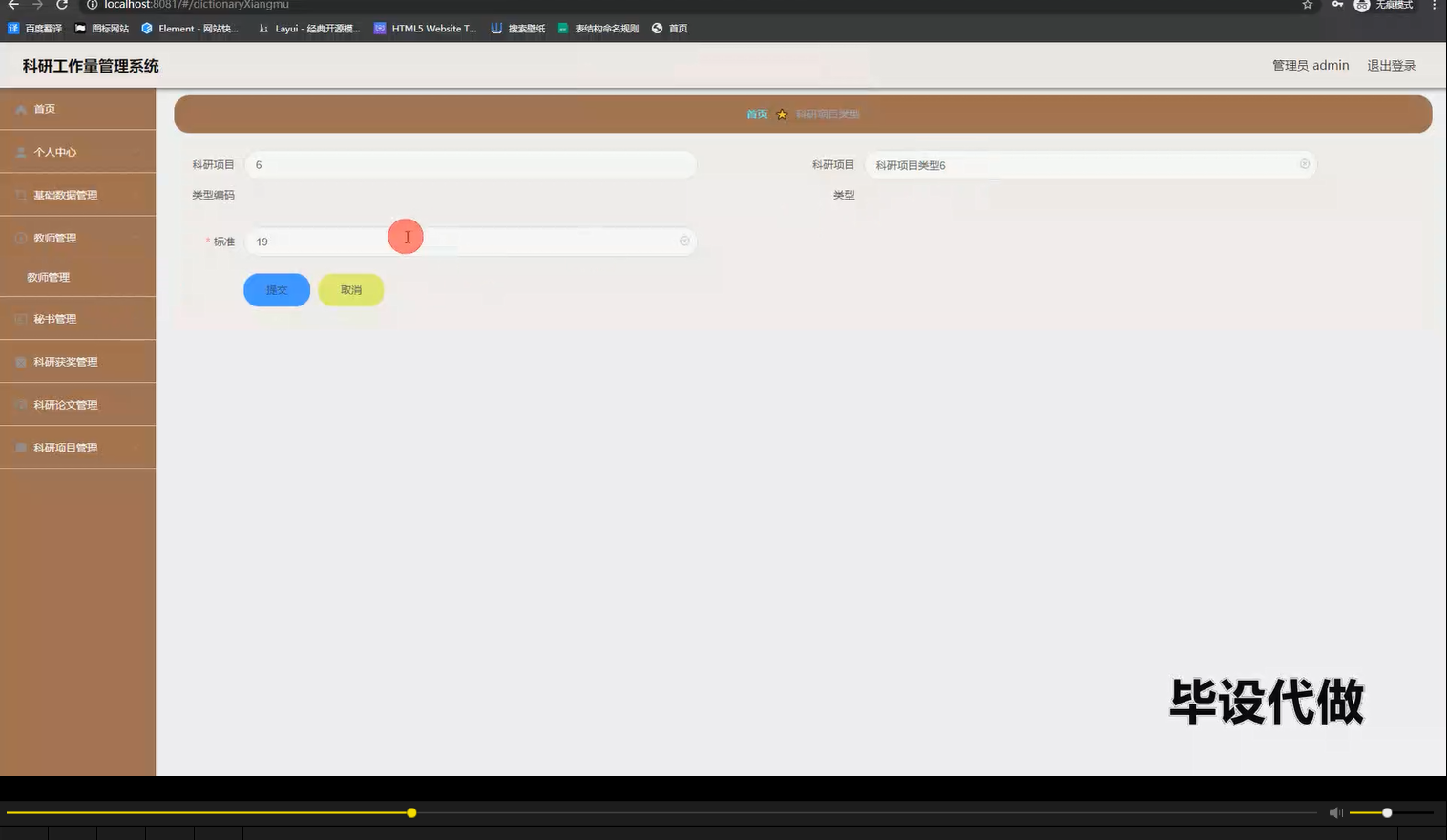Adjust the video volume slider
Screen dimensions: 1447x840
[x=1392, y=812]
